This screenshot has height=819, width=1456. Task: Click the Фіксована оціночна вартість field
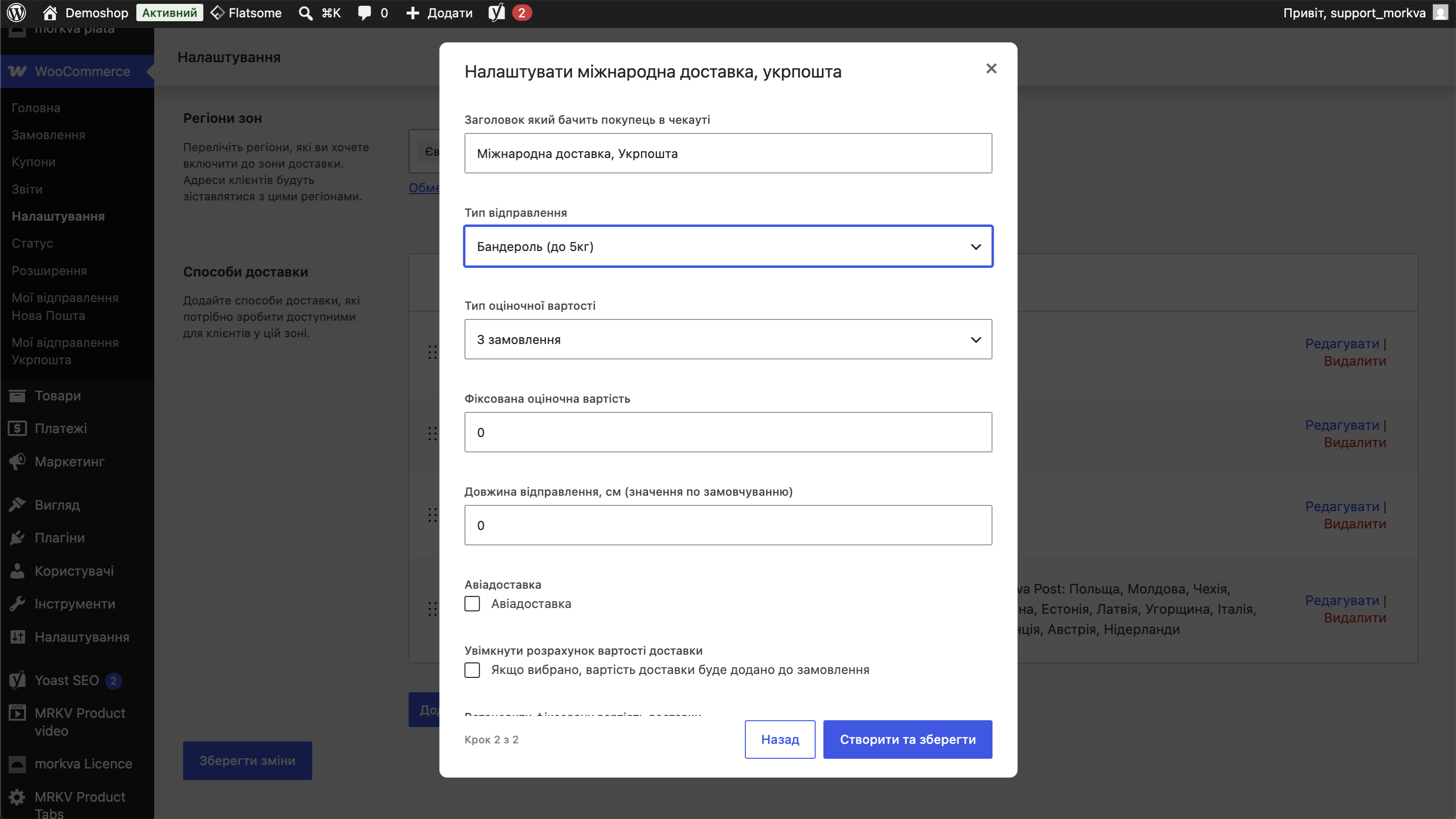pyautogui.click(x=728, y=432)
